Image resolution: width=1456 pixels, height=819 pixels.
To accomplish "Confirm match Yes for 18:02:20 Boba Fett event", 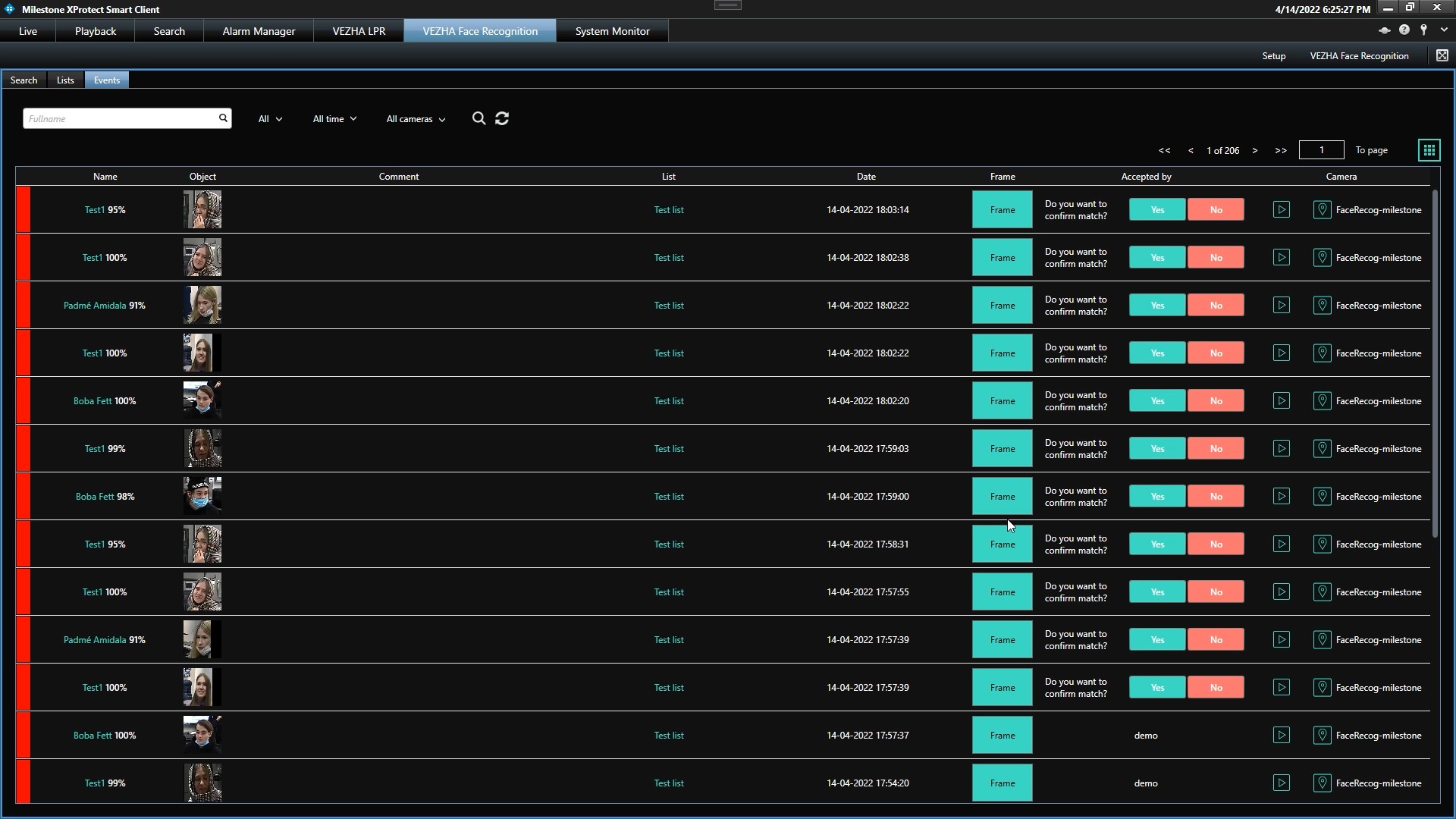I will 1157,401.
